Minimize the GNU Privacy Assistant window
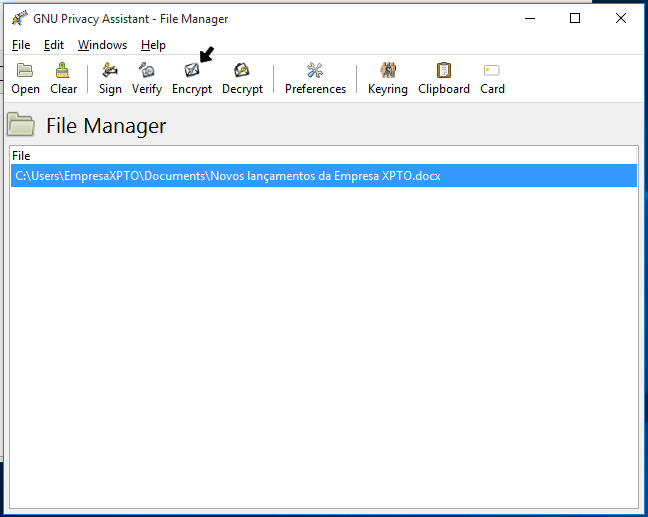 click(530, 19)
